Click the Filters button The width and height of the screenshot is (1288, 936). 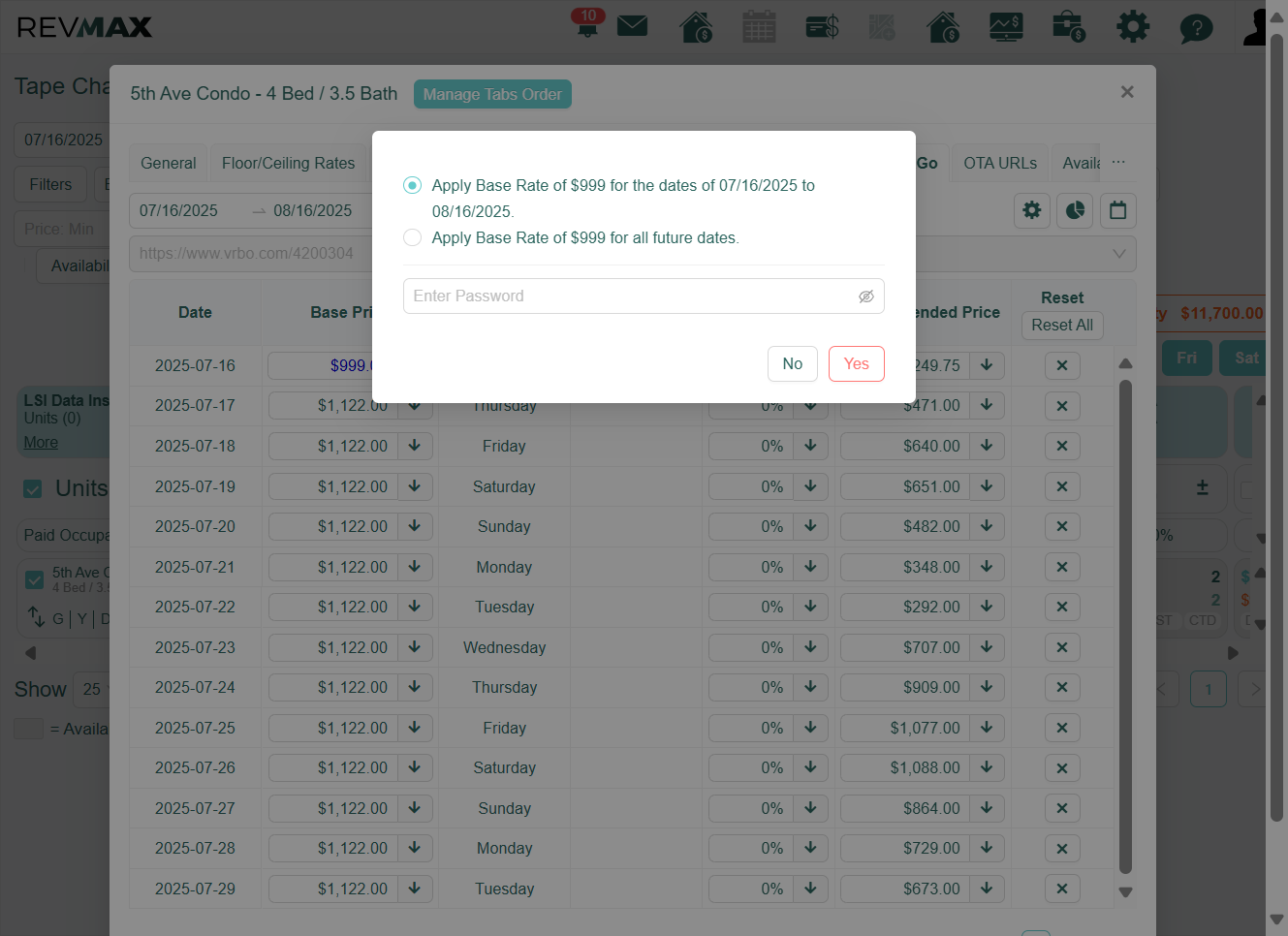[x=50, y=184]
